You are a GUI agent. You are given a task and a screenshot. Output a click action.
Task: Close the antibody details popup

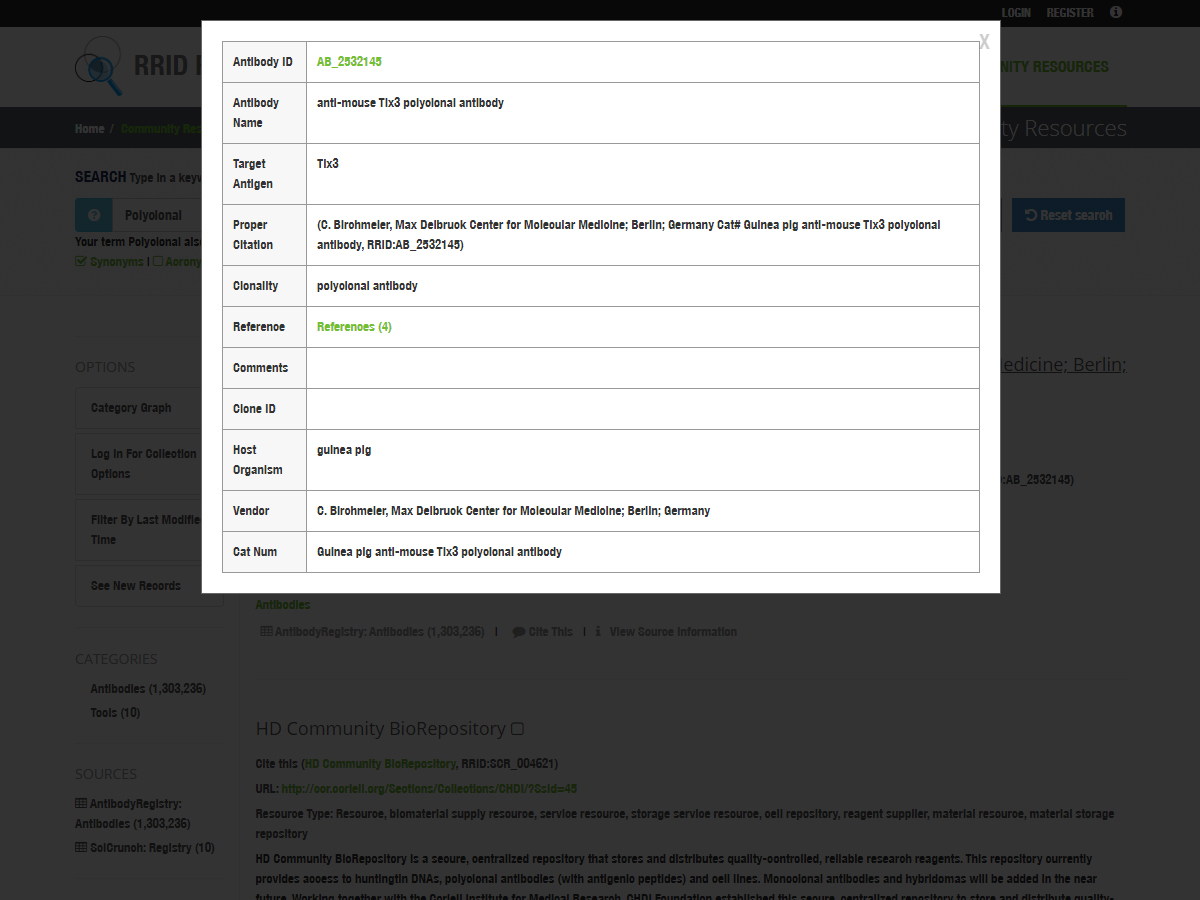pos(984,42)
